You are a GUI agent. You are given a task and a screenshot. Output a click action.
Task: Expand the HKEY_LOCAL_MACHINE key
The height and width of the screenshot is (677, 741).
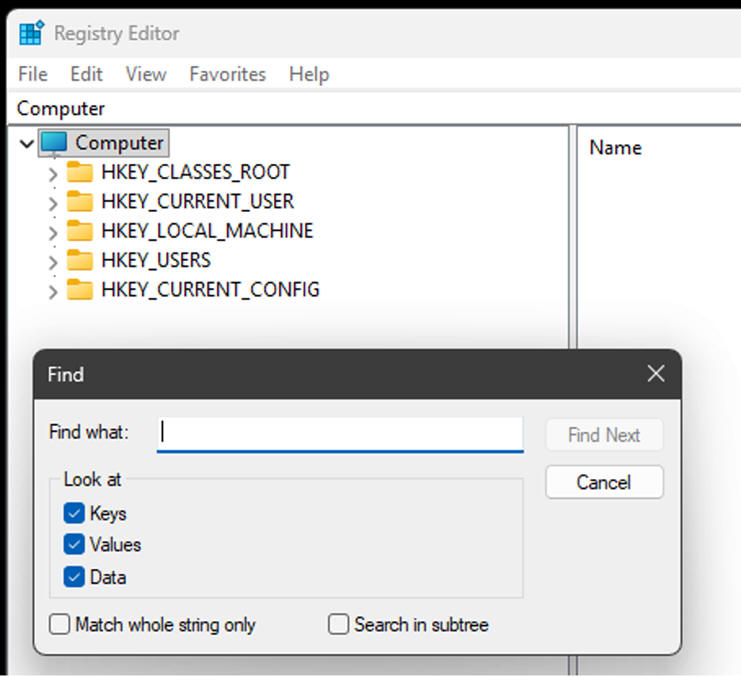click(x=53, y=233)
